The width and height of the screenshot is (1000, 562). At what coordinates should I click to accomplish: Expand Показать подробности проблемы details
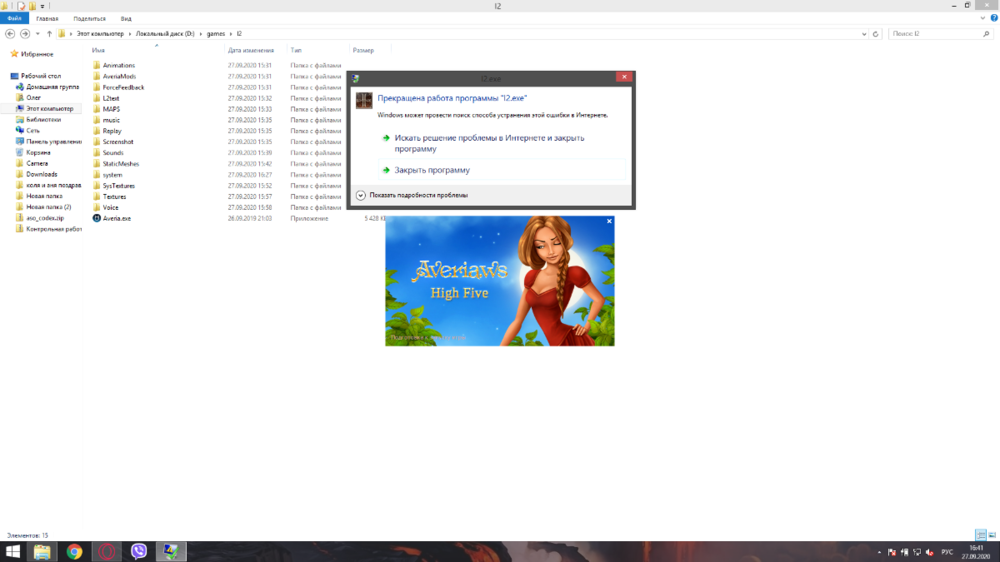point(361,195)
